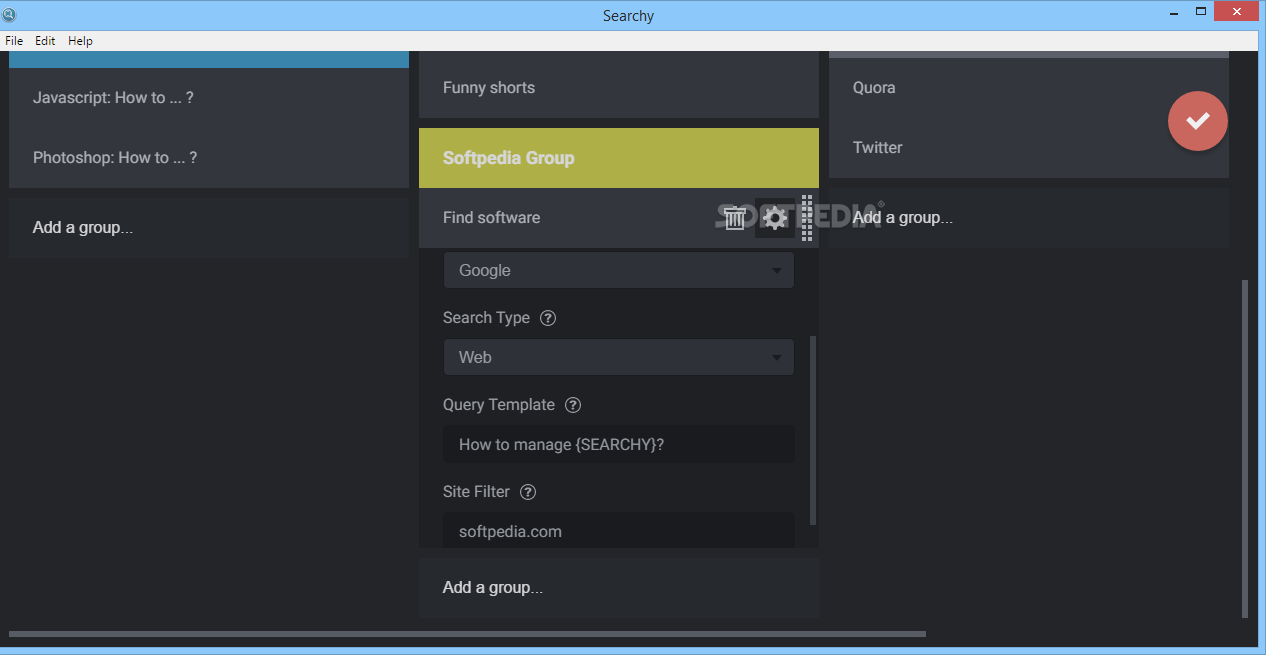Click the horizontal scrollbar at the bottom
This screenshot has height=655, width=1266.
tap(467, 634)
